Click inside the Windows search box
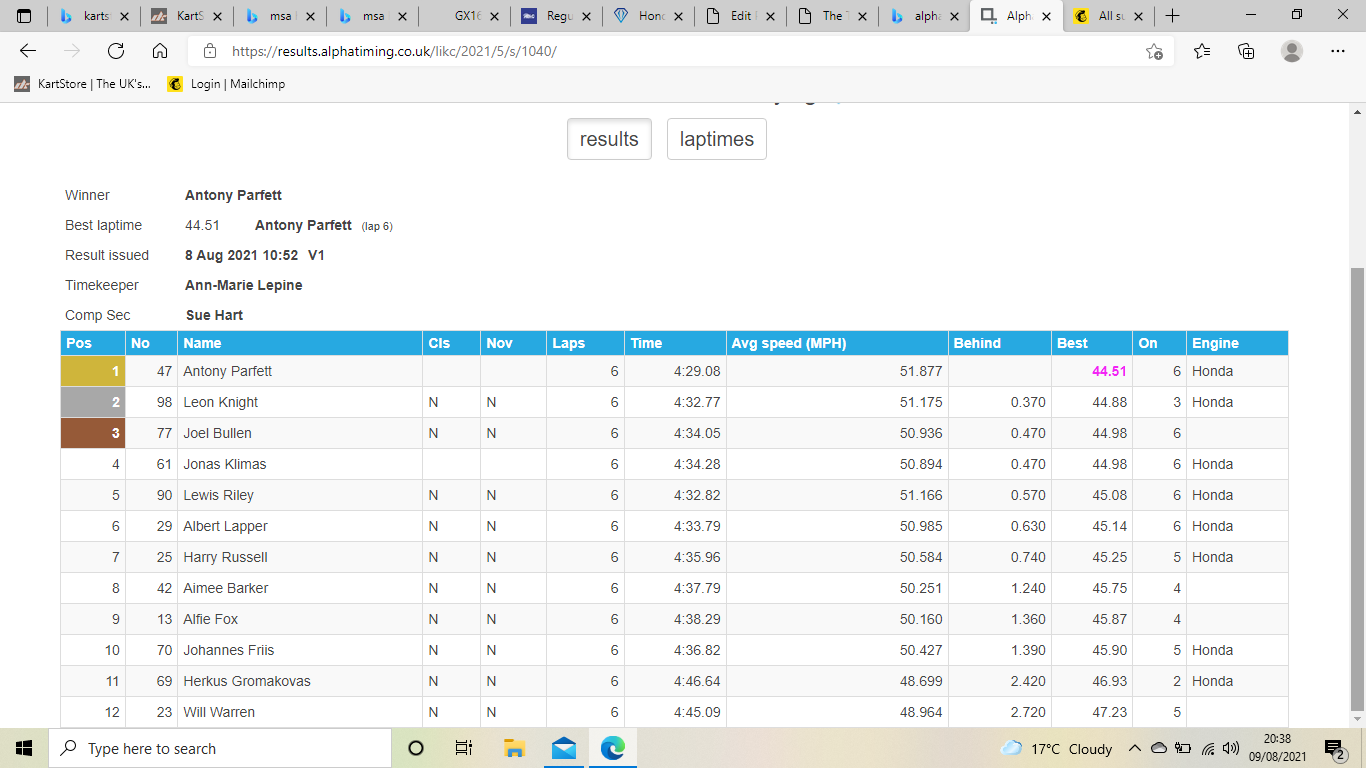The height and width of the screenshot is (768, 1366). [200, 748]
